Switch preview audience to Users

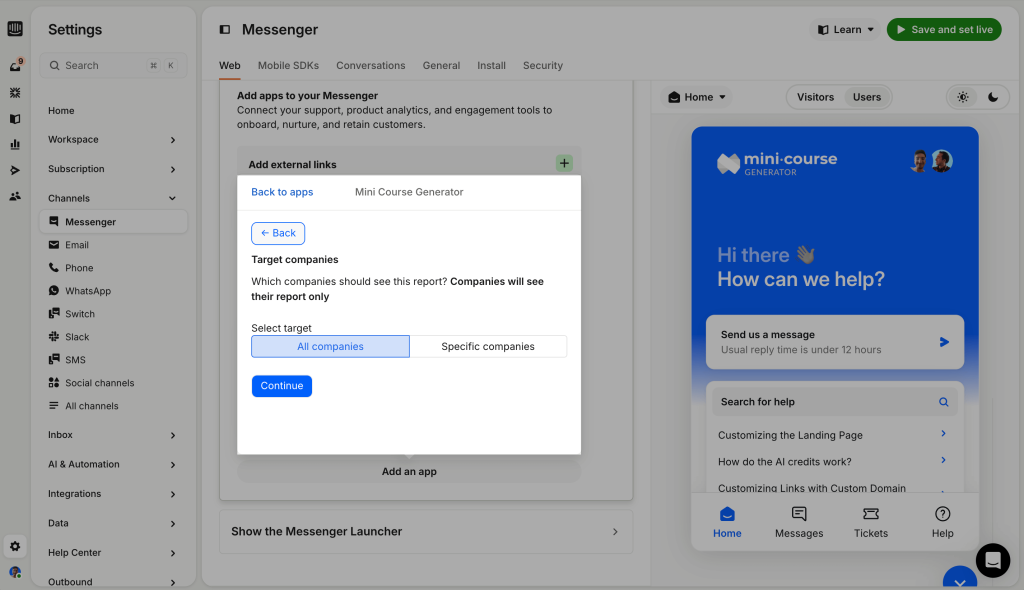pos(867,97)
